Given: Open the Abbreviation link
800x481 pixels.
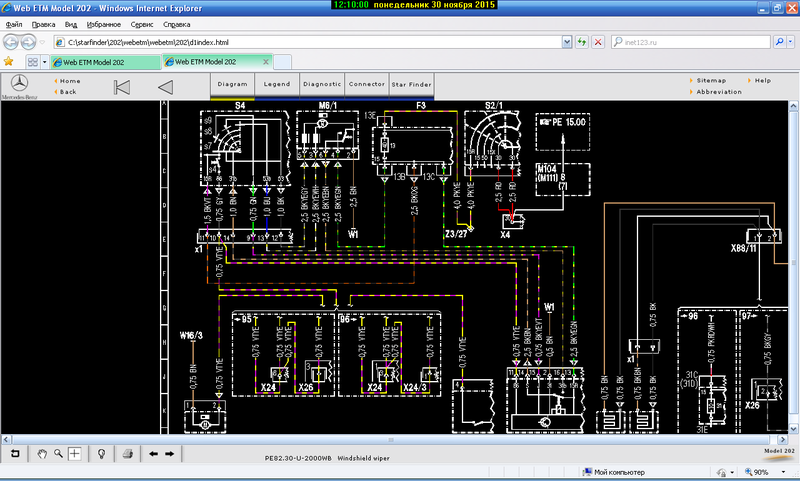Looking at the screenshot, I should coord(719,91).
